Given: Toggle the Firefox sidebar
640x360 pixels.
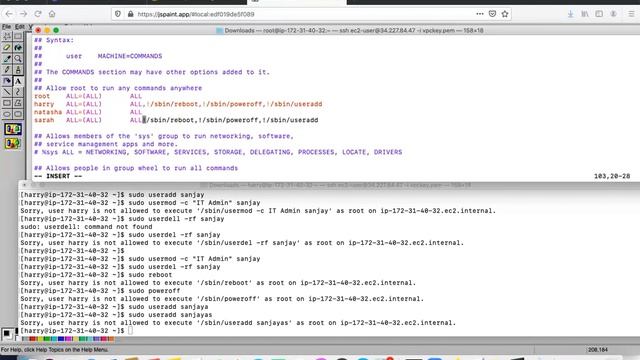Looking at the screenshot, I should (x=599, y=14).
